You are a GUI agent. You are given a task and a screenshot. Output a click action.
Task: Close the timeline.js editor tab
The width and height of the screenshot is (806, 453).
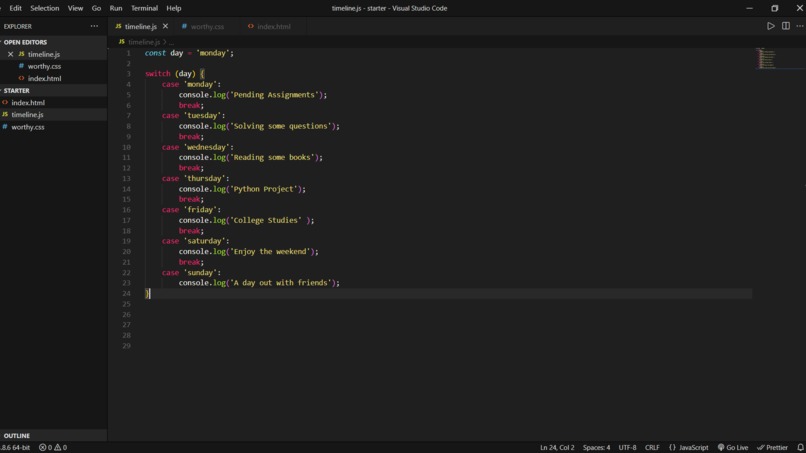(x=165, y=26)
